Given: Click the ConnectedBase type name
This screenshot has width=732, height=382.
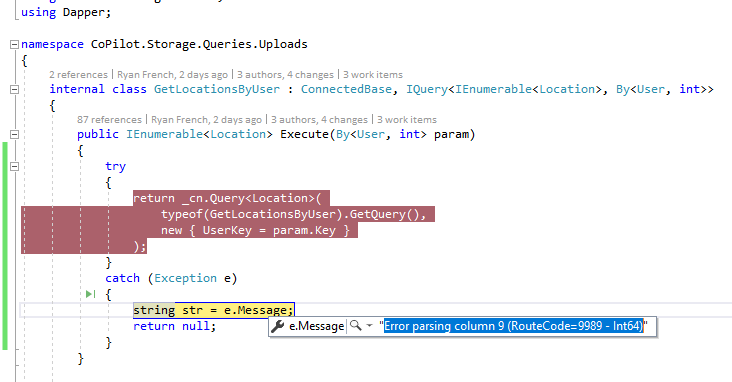Looking at the screenshot, I should [x=346, y=89].
